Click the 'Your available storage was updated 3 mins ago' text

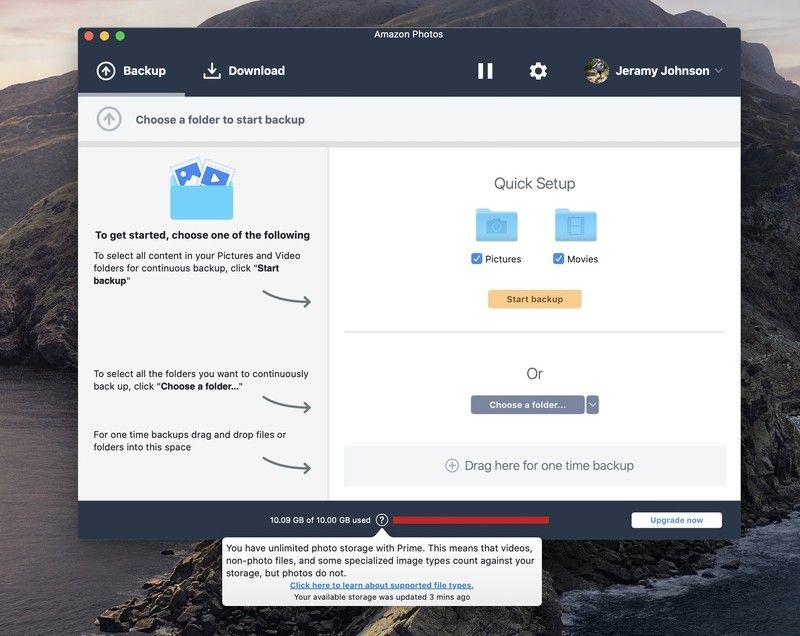pos(382,597)
